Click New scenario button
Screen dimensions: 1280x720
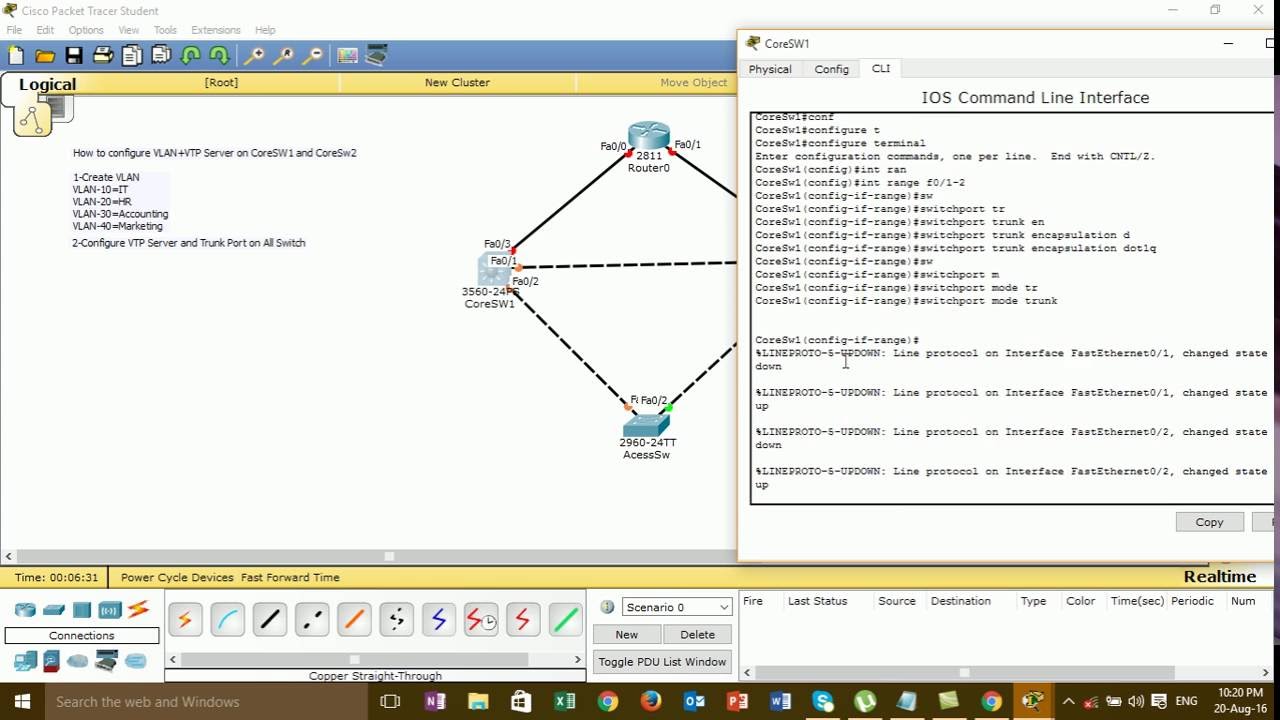pos(626,634)
